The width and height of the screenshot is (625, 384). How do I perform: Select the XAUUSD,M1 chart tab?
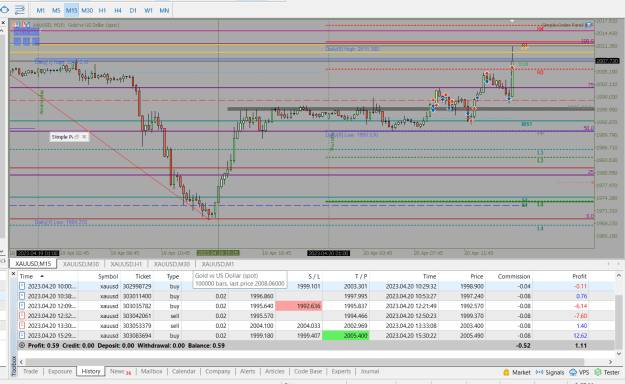click(218, 264)
